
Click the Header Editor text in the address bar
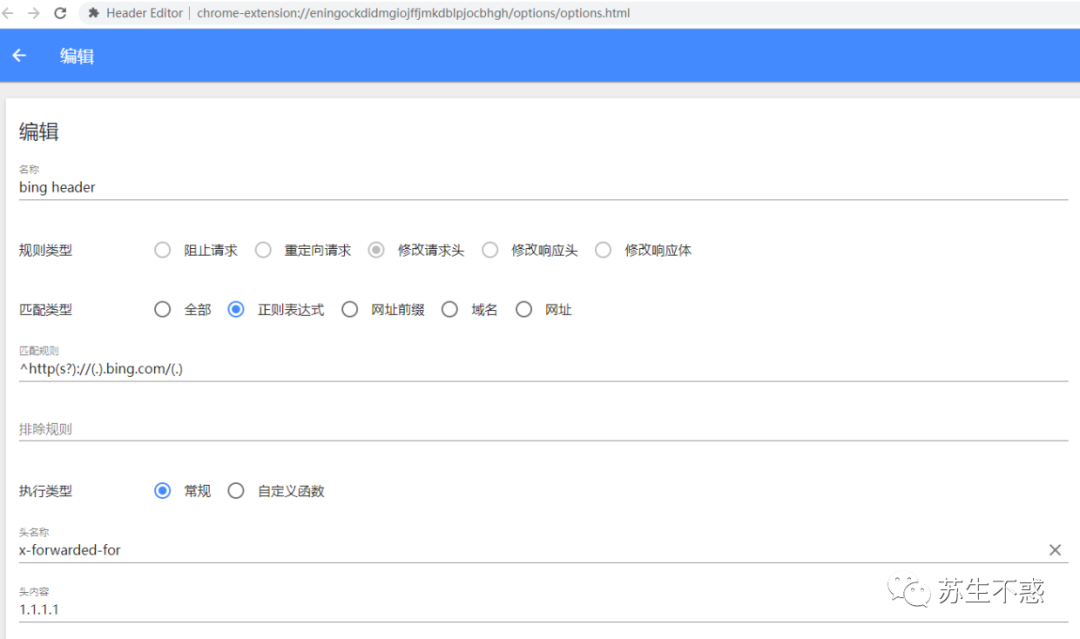(x=145, y=13)
